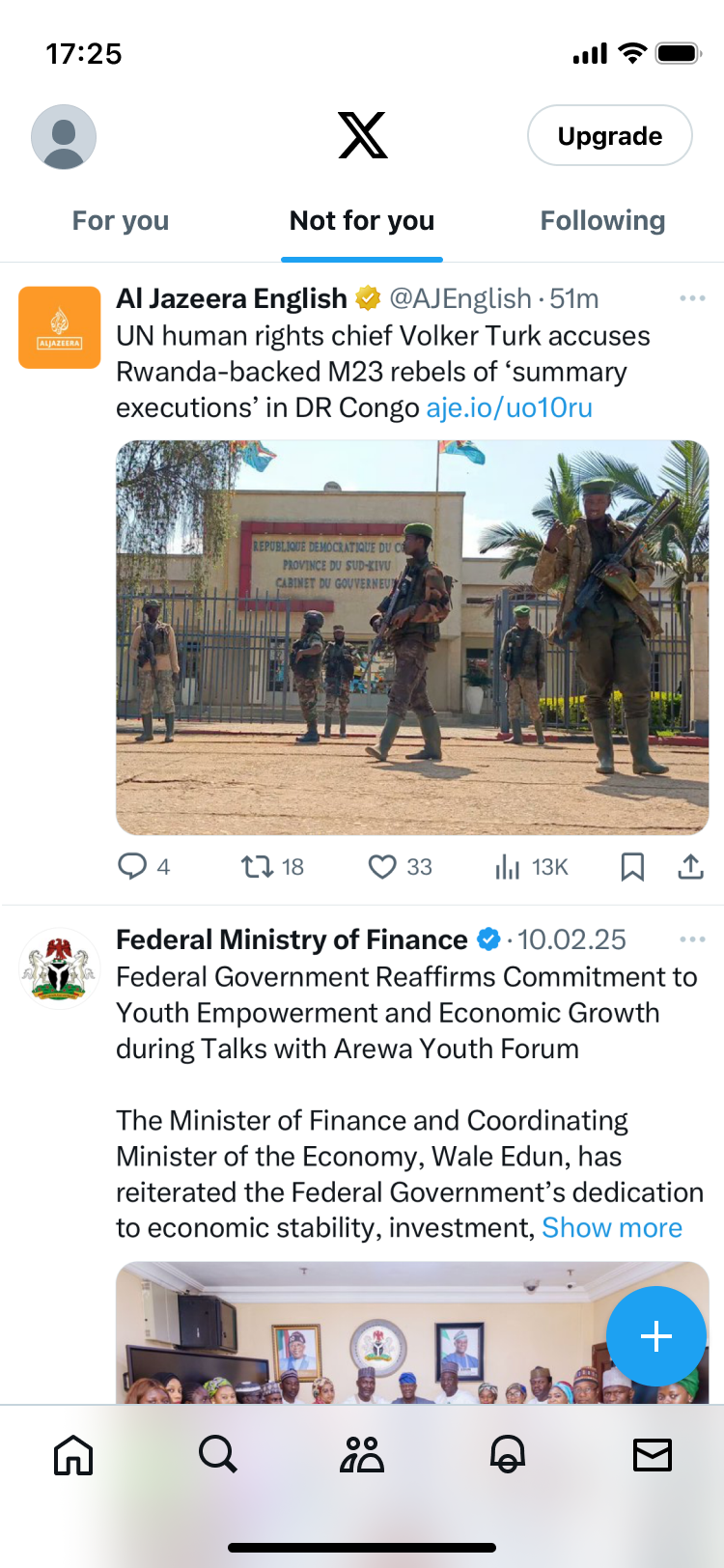724x1568 pixels.
Task: Open Notifications bell
Action: click(x=508, y=1454)
